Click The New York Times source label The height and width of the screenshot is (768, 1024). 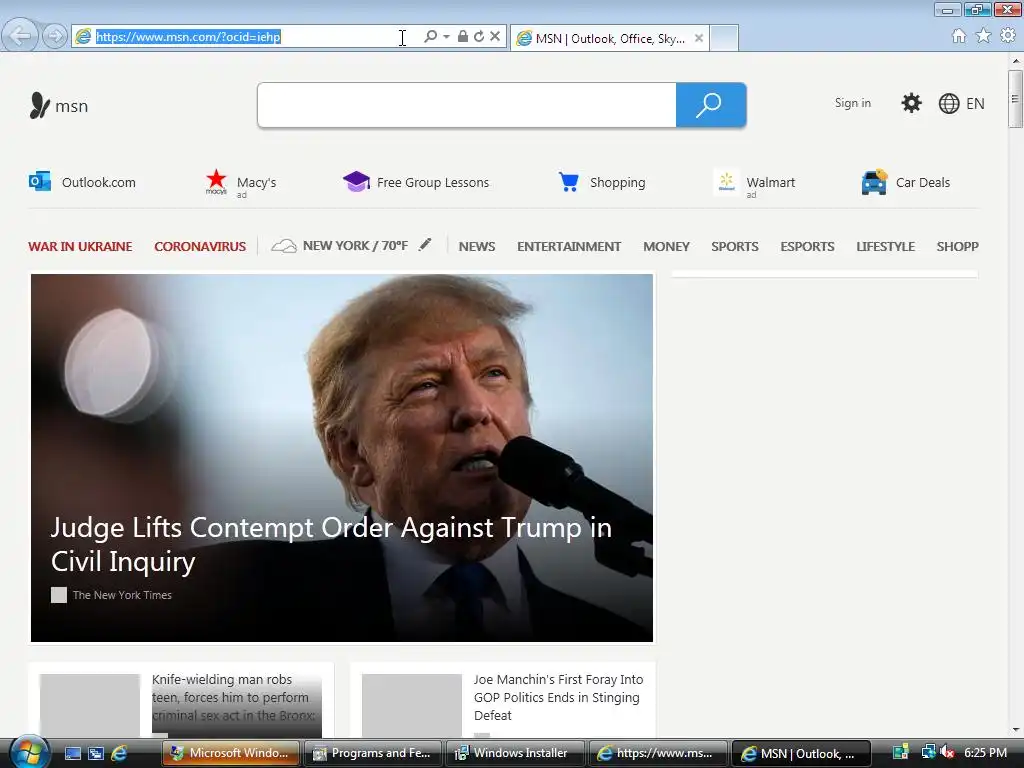tap(122, 595)
